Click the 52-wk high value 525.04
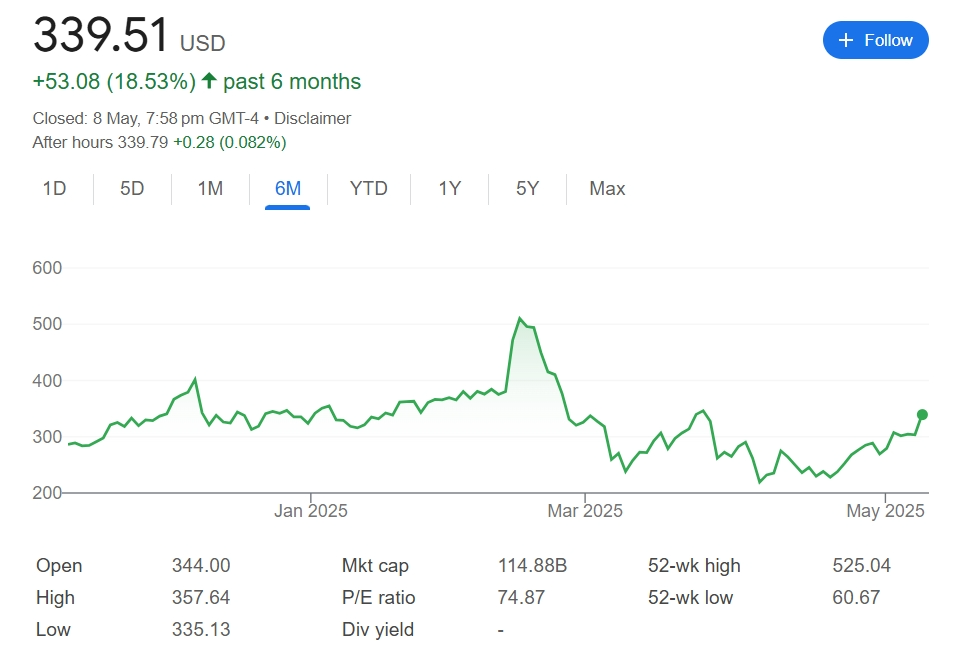The height and width of the screenshot is (654, 976). click(861, 566)
